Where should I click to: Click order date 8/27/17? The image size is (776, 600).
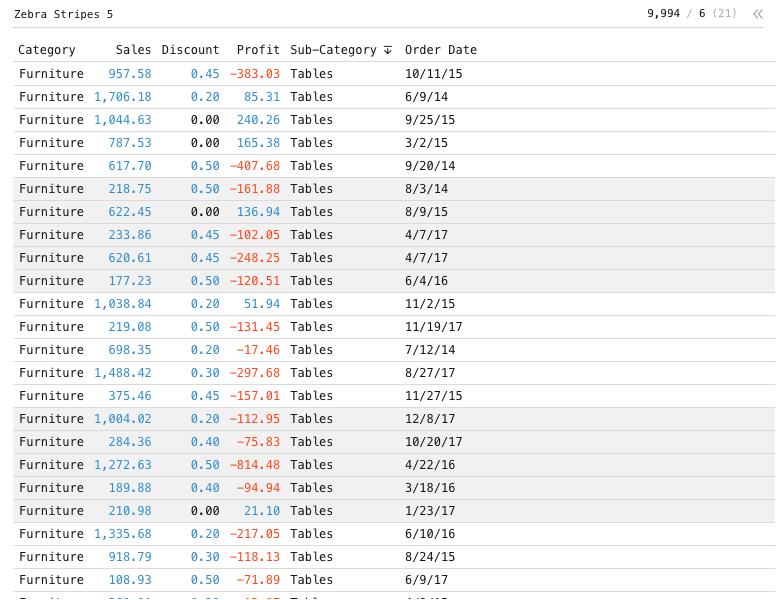point(430,373)
